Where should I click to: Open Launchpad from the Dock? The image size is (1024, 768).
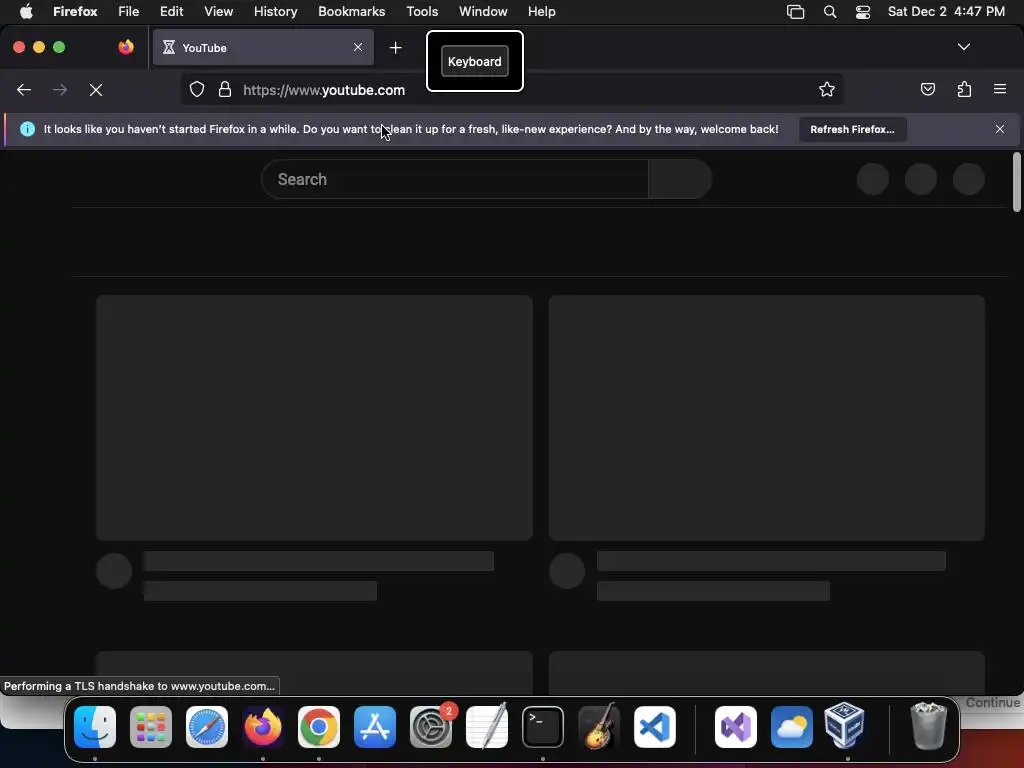(151, 727)
